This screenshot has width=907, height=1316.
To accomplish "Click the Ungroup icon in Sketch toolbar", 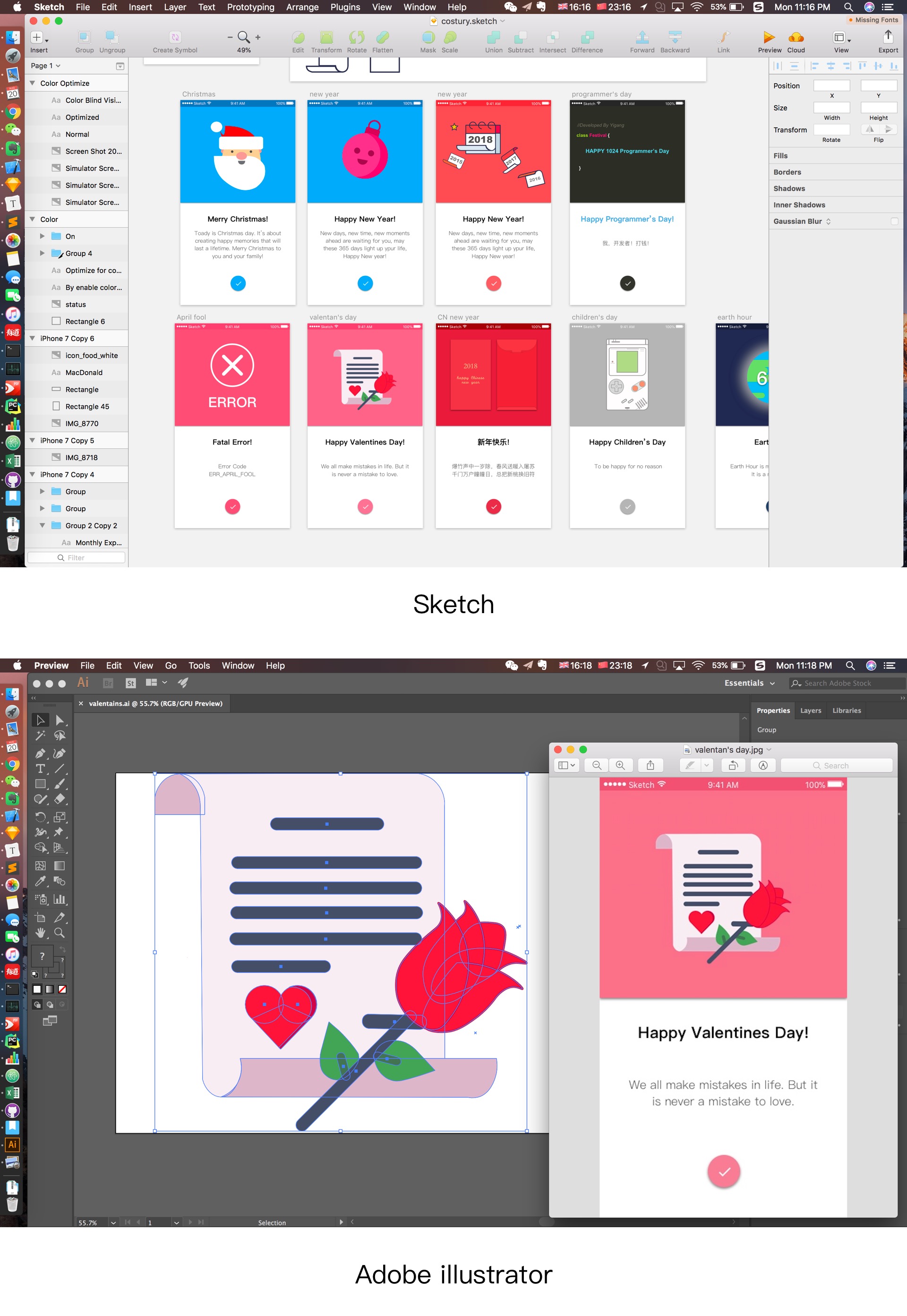I will pyautogui.click(x=112, y=37).
